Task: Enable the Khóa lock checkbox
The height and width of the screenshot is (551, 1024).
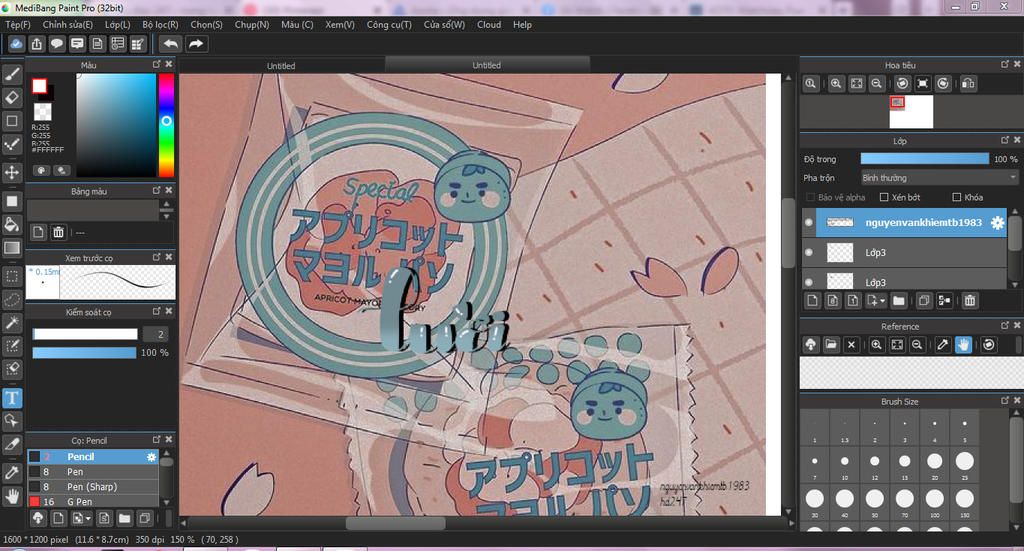Action: [x=957, y=197]
